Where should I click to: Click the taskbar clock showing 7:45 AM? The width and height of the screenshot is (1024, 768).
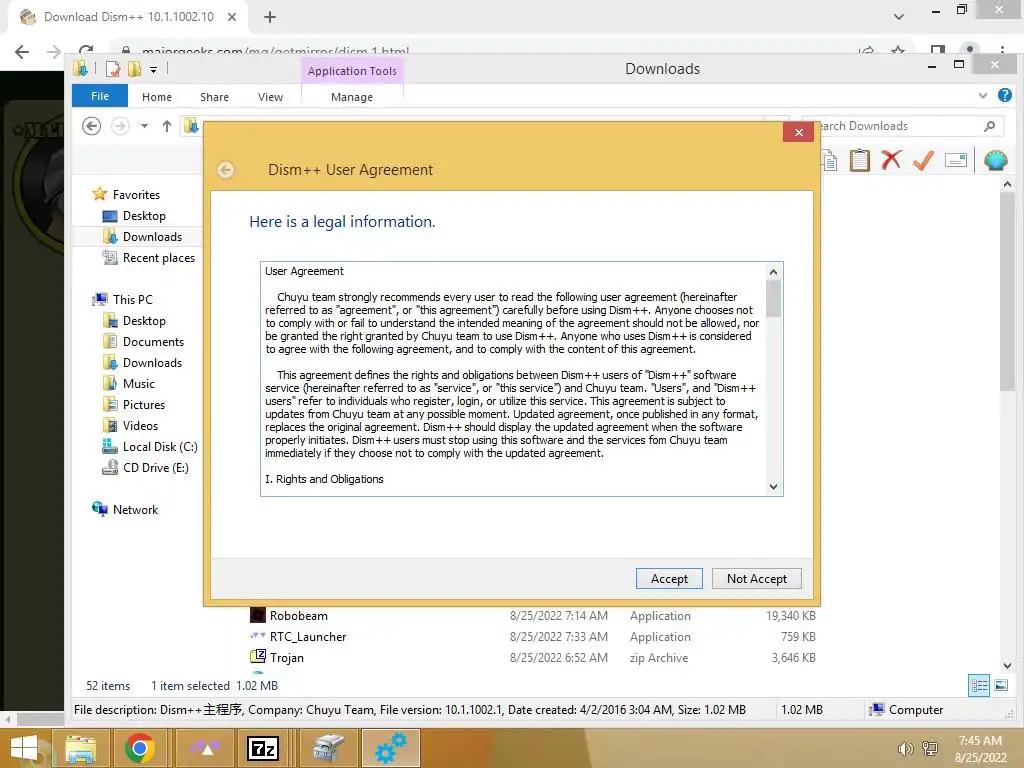(980, 749)
